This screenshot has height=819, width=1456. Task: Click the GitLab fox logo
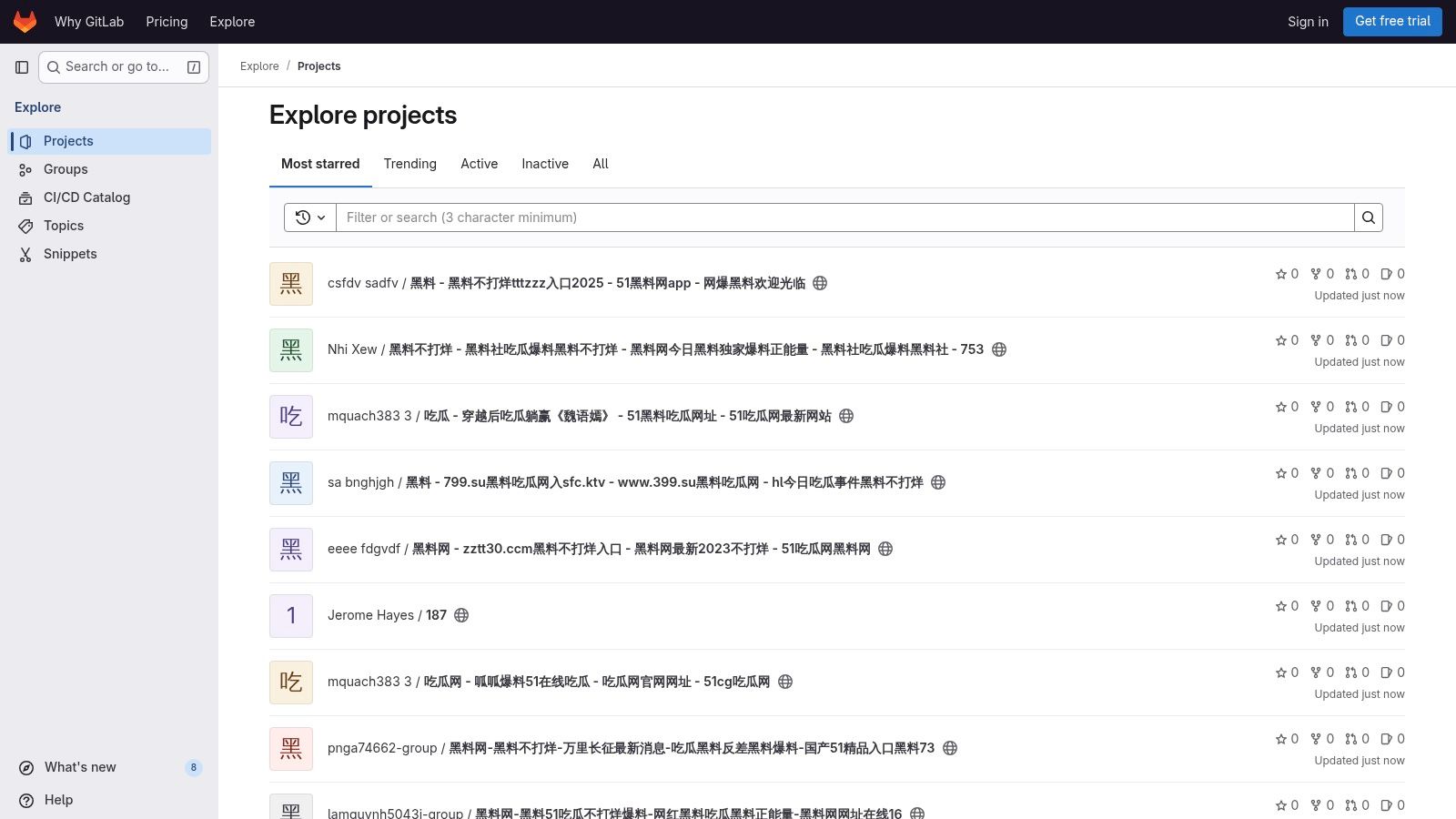tap(25, 22)
